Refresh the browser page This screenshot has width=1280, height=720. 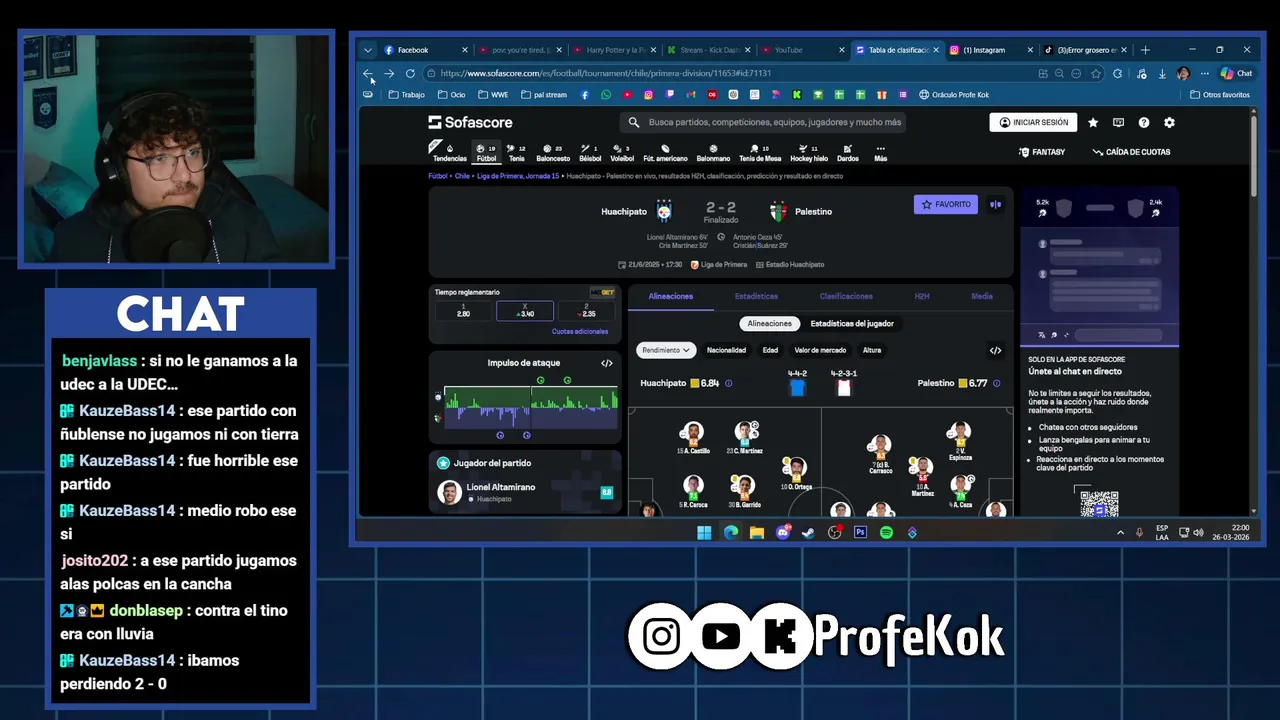click(410, 73)
